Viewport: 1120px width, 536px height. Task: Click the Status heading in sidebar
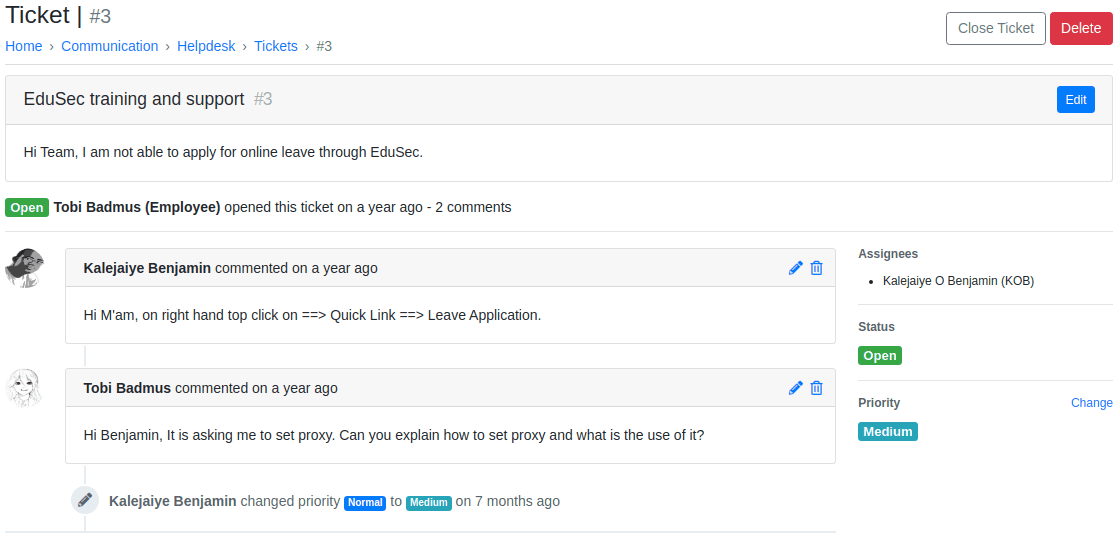[x=876, y=327]
